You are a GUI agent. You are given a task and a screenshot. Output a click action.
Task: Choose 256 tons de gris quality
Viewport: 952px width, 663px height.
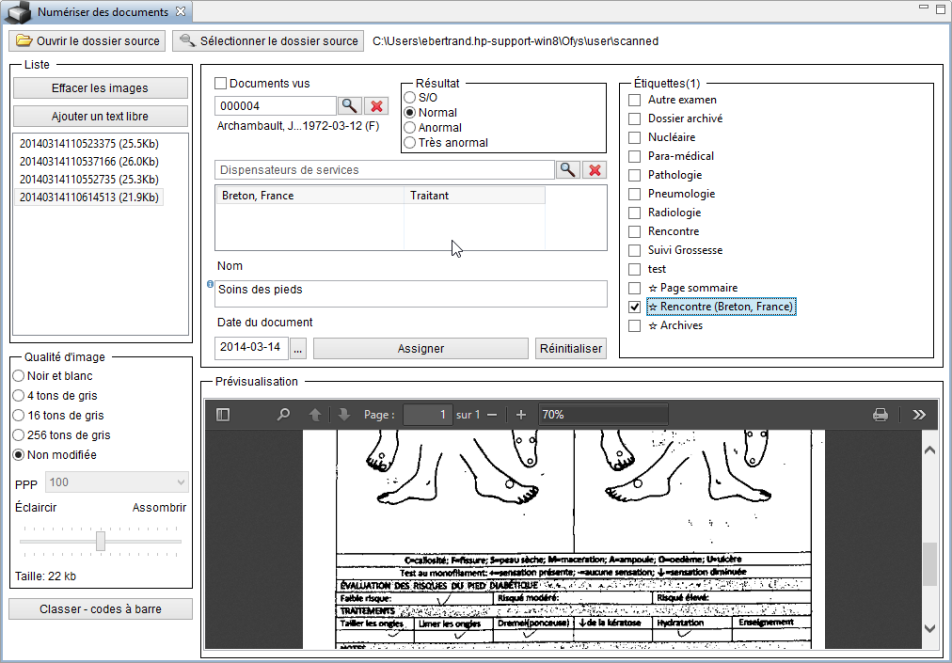(18, 435)
